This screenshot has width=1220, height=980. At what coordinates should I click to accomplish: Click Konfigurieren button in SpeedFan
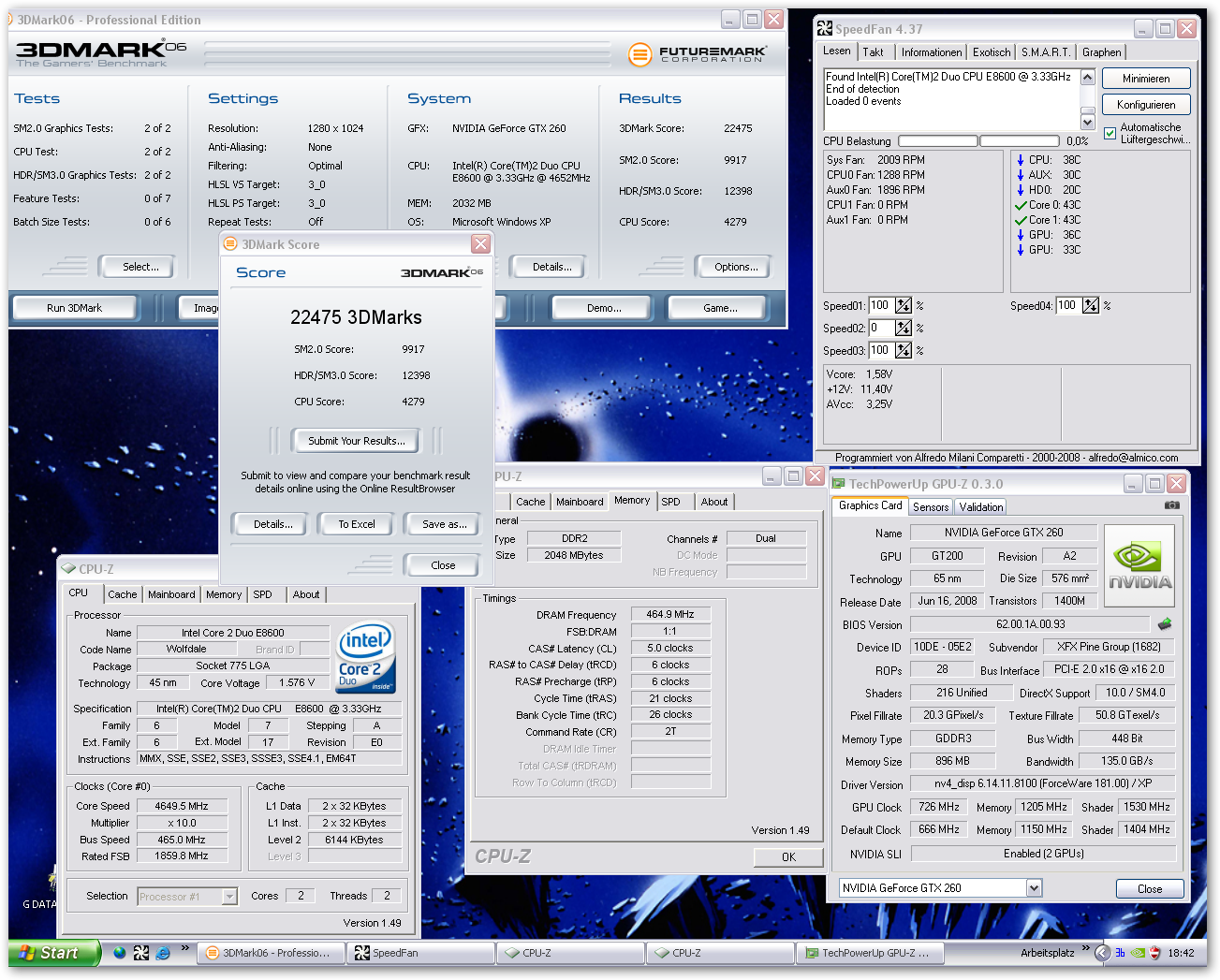click(1145, 105)
